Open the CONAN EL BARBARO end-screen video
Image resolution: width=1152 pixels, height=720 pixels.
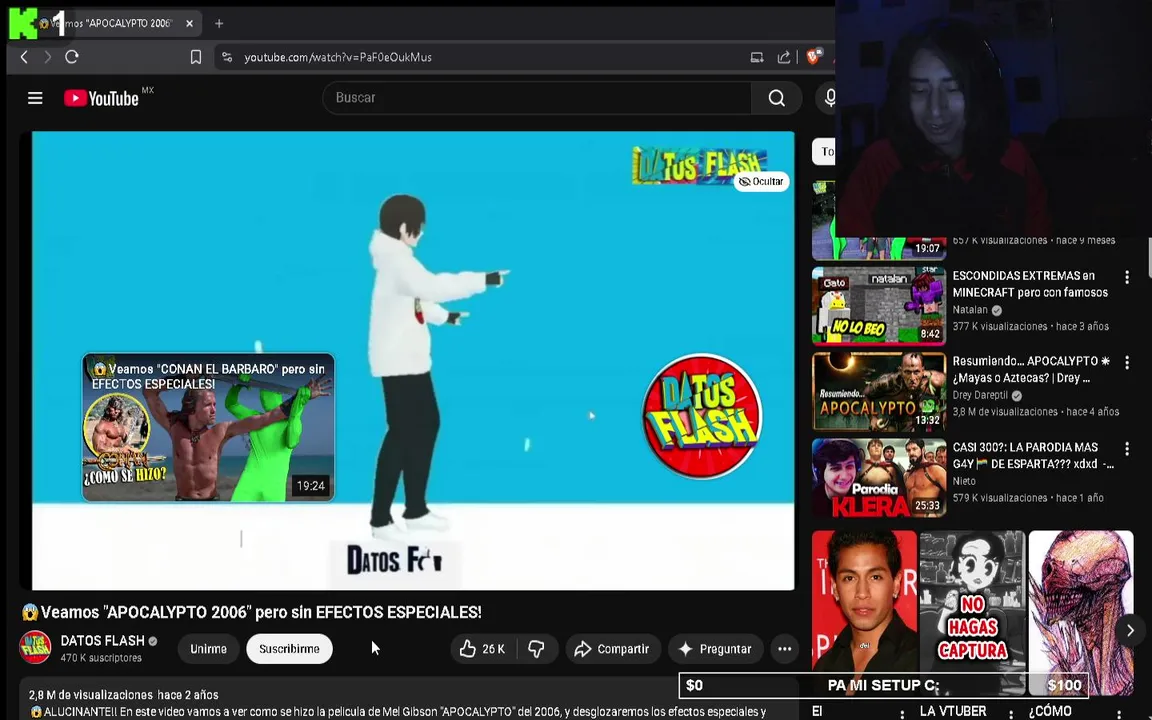[209, 428]
